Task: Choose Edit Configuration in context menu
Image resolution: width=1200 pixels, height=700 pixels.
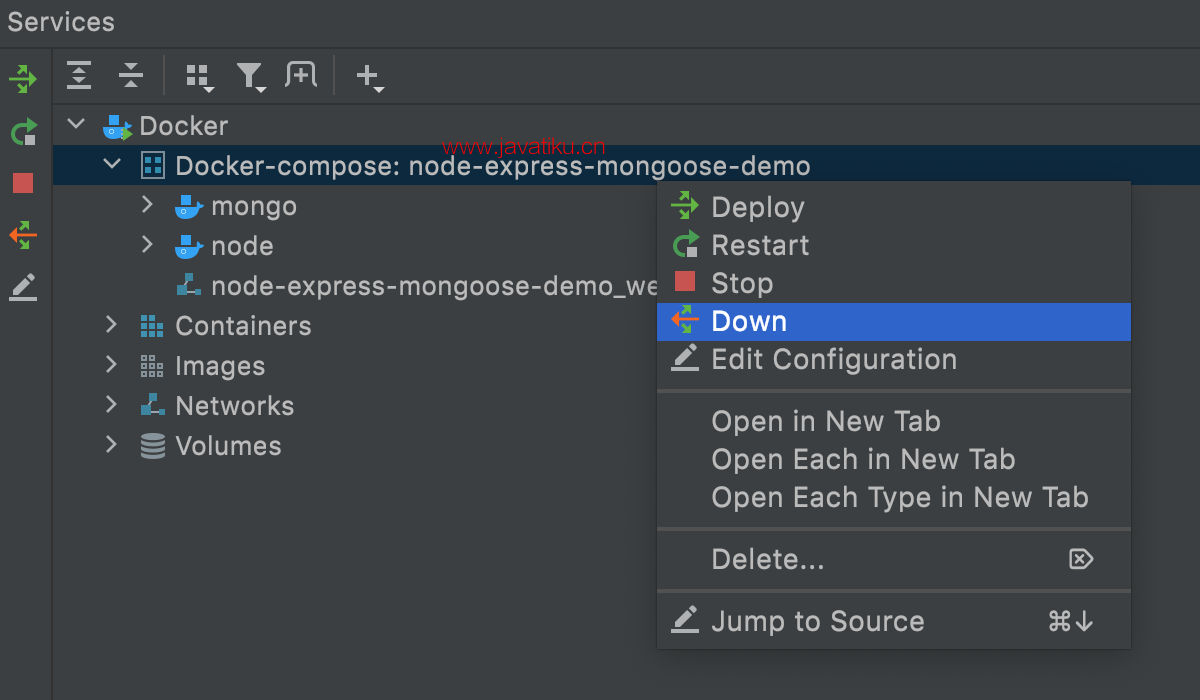Action: (893, 359)
